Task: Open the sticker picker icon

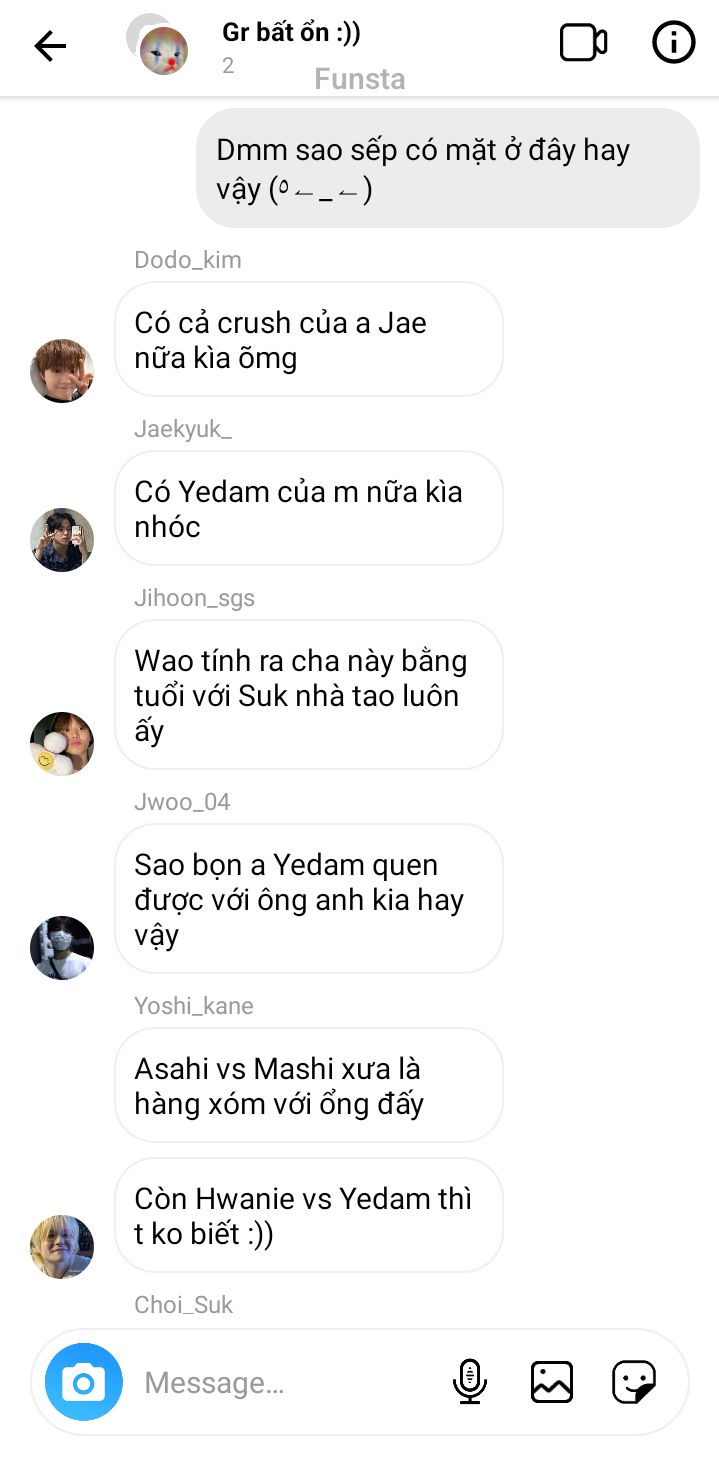Action: pos(634,1382)
